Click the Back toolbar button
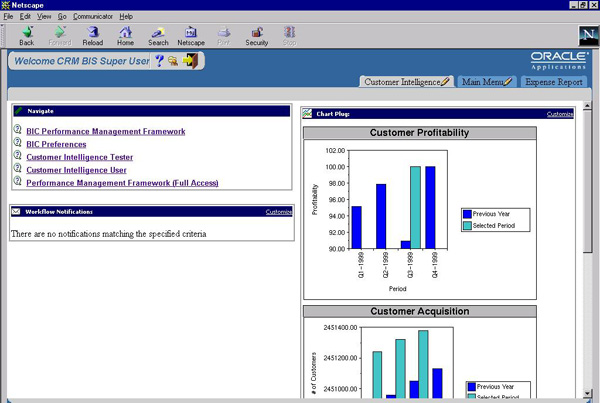This screenshot has height=403, width=600. pos(27,36)
